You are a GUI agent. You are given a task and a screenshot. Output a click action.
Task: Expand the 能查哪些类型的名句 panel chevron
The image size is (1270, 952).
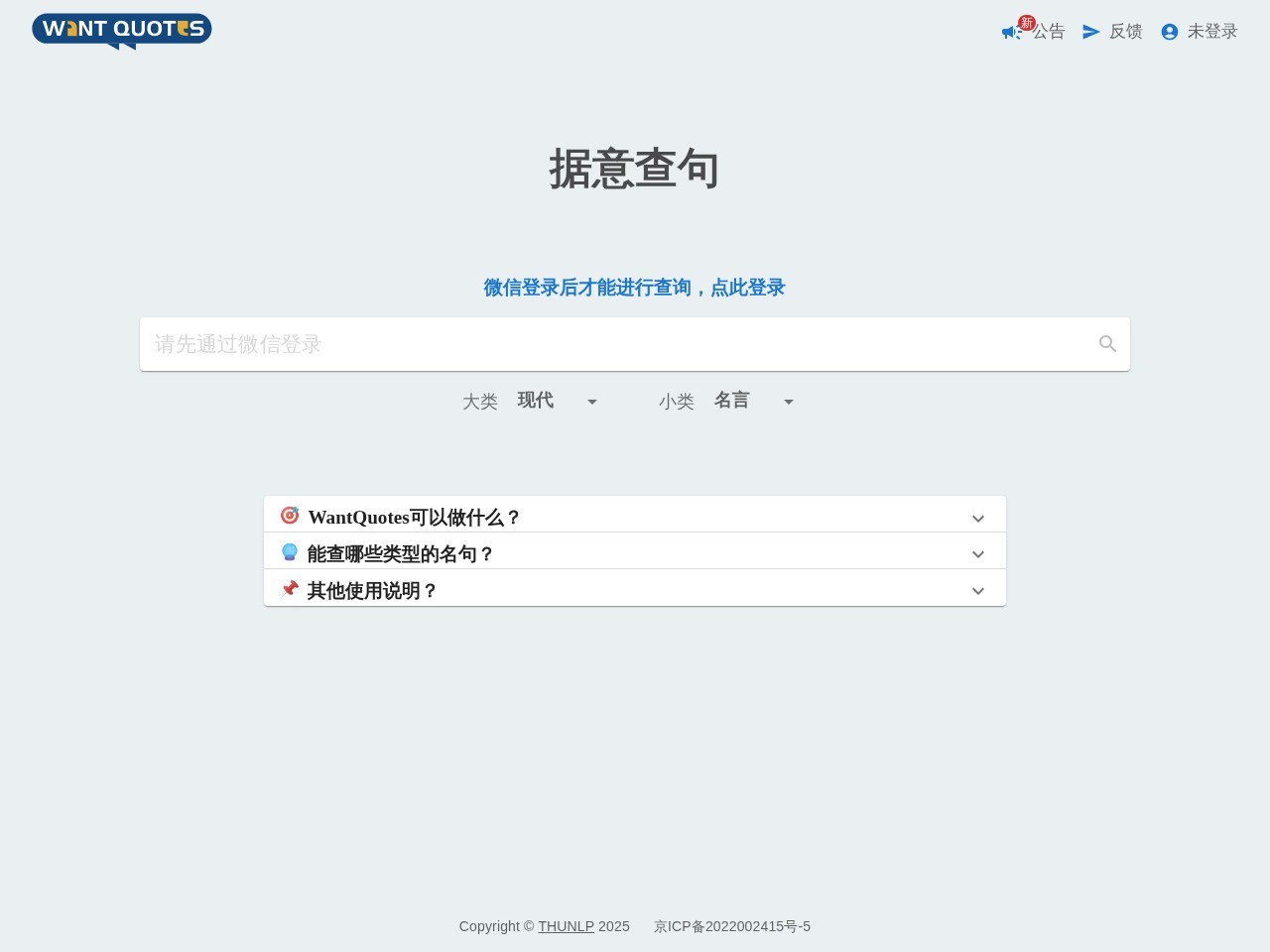(978, 554)
